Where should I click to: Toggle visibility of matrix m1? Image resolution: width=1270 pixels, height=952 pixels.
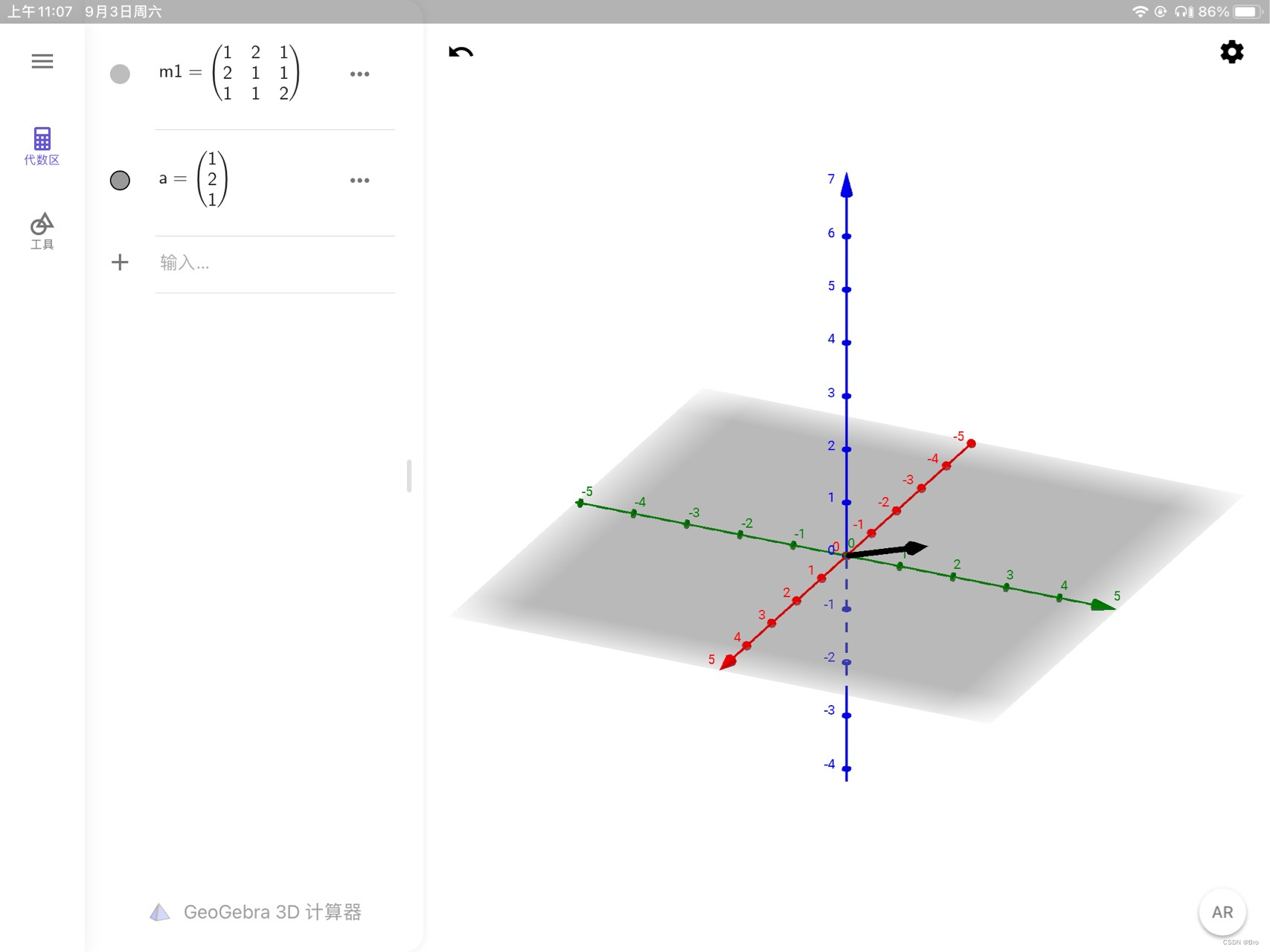(120, 74)
